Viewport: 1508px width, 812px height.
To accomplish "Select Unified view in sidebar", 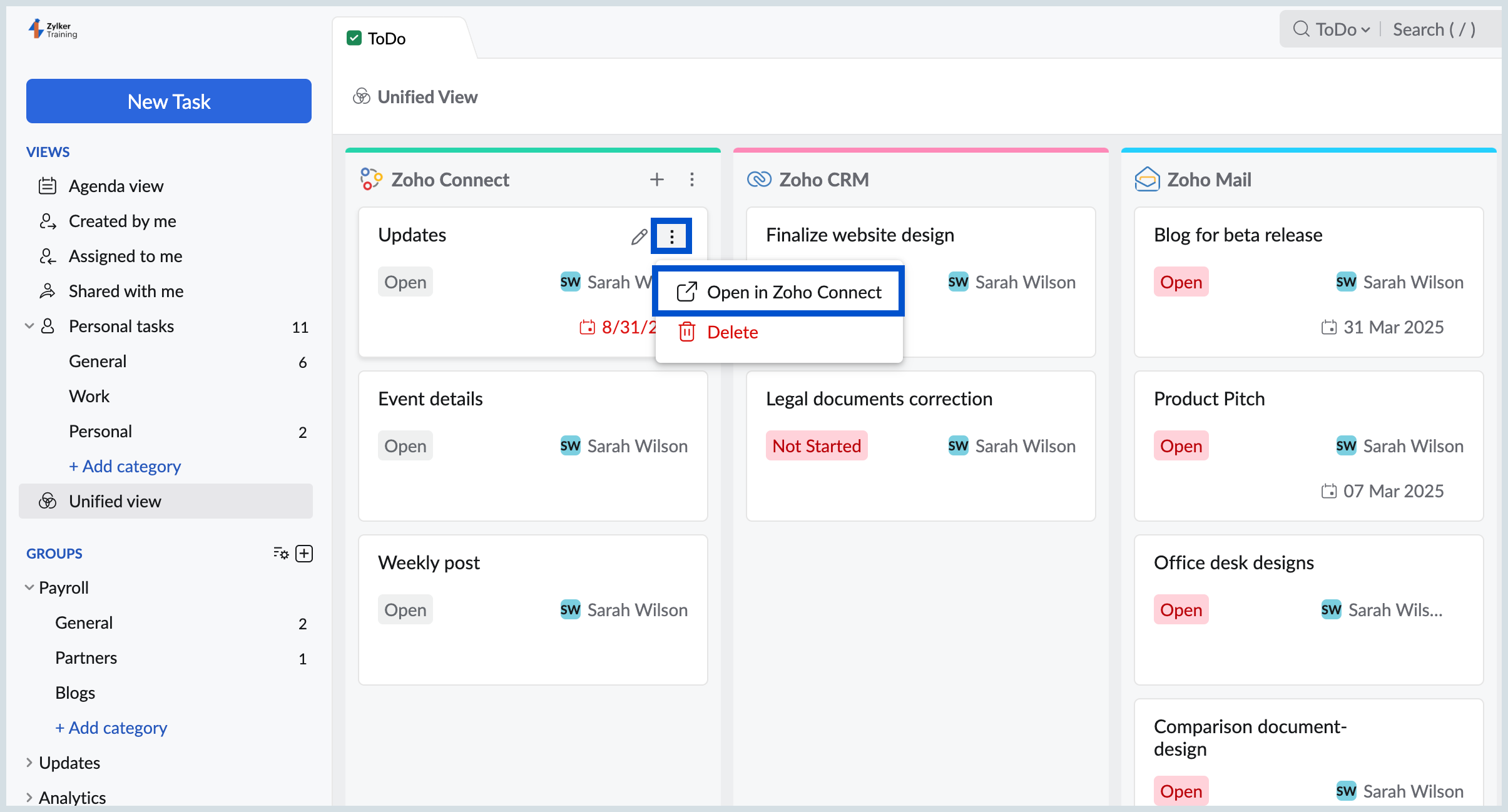I will click(x=166, y=501).
